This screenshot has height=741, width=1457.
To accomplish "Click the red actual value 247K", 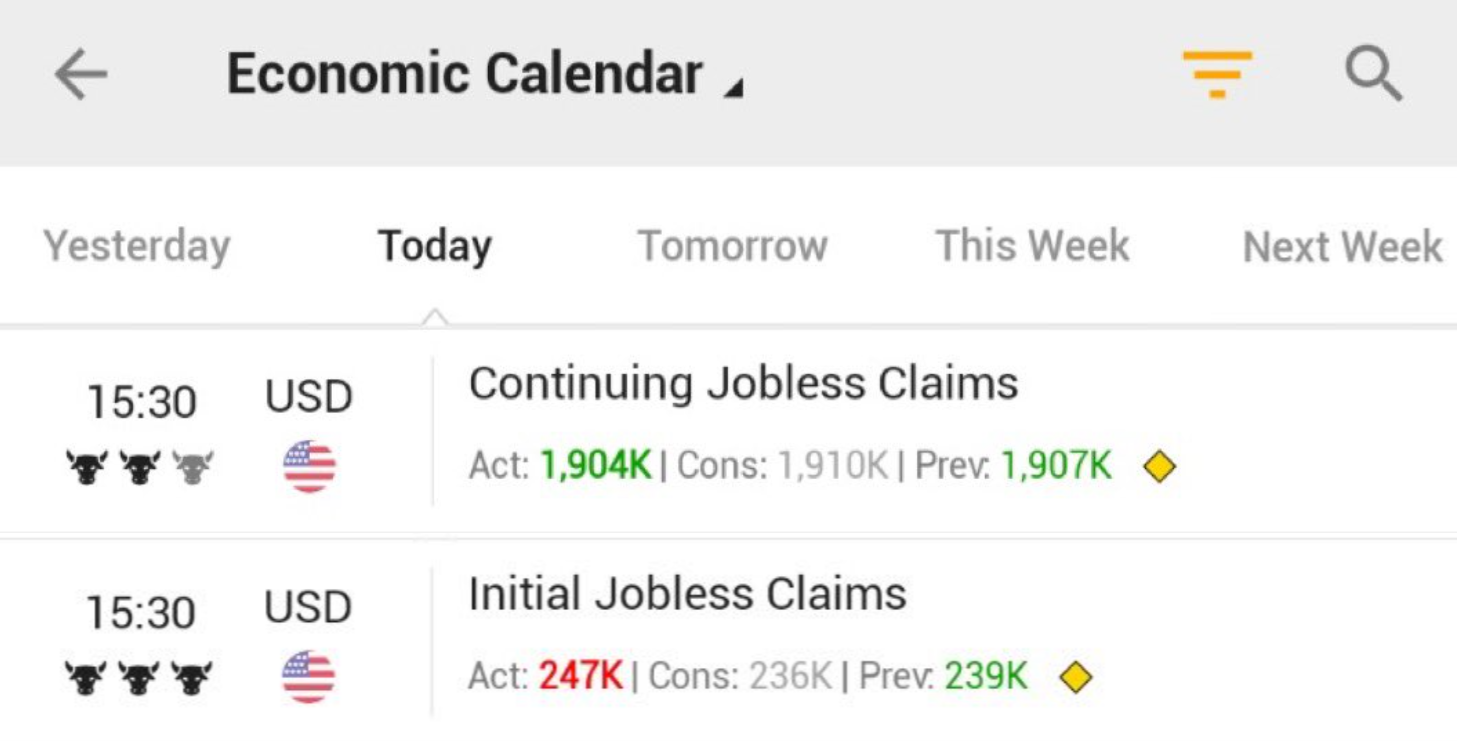I will [581, 677].
